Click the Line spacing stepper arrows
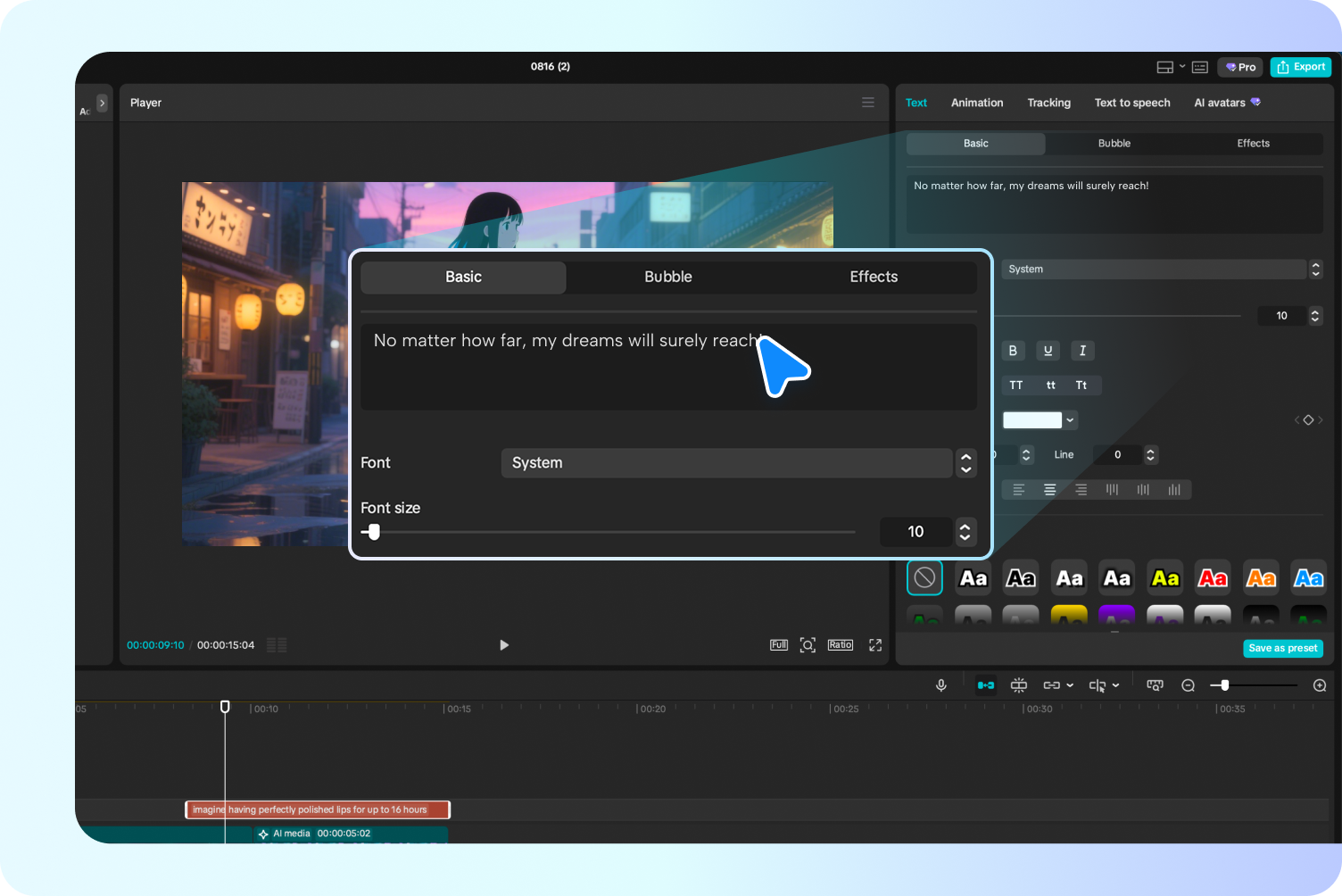1342x896 pixels. [x=1151, y=455]
